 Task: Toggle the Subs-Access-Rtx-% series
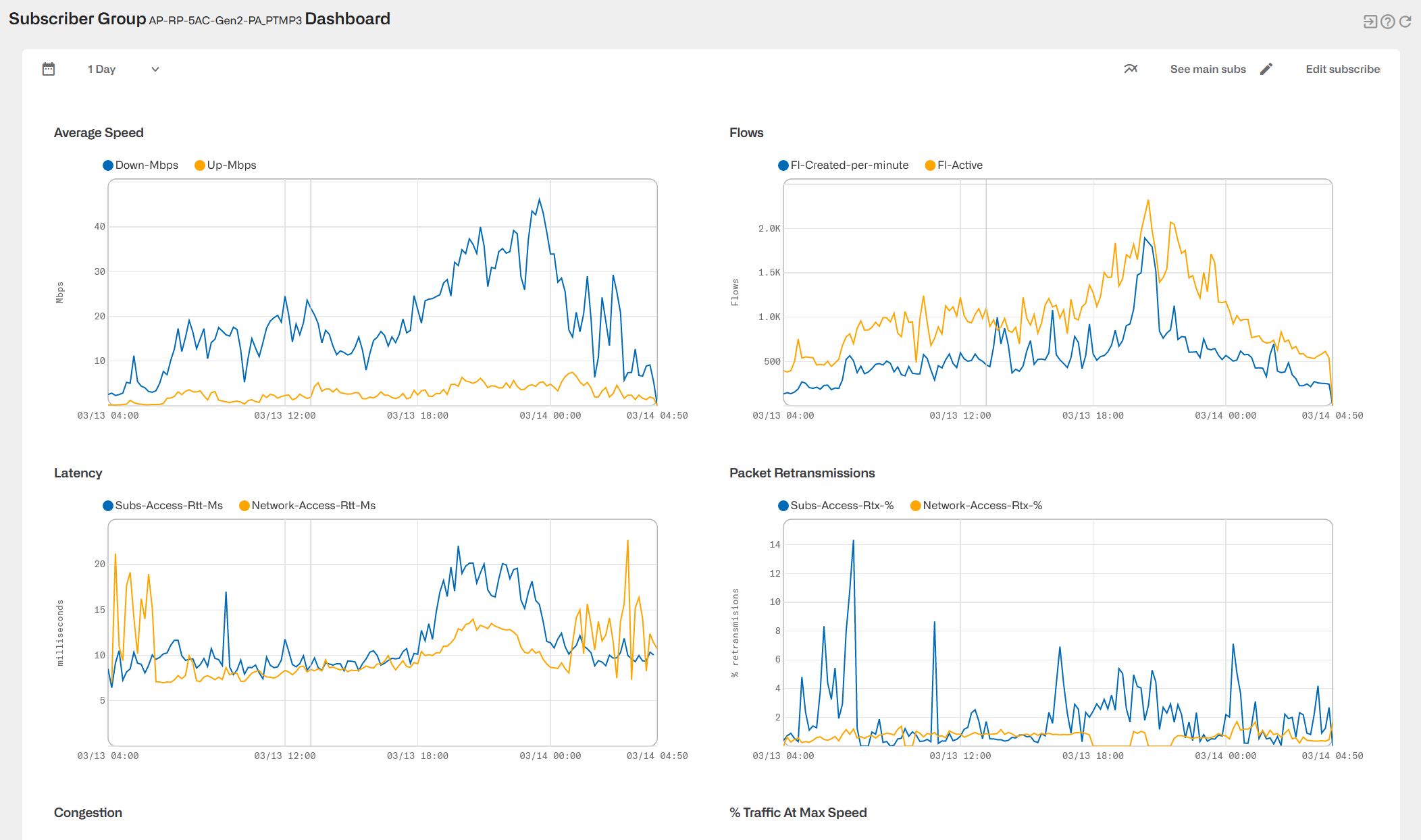[x=837, y=505]
